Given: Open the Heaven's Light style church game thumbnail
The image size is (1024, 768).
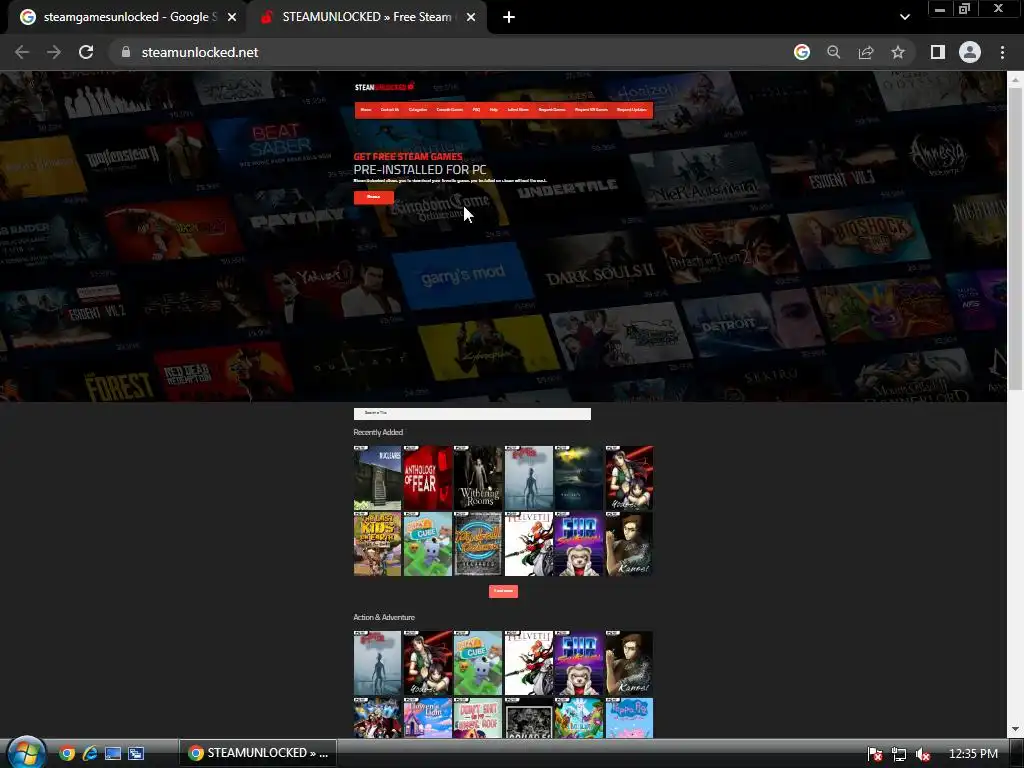Looking at the screenshot, I should click(x=428, y=718).
